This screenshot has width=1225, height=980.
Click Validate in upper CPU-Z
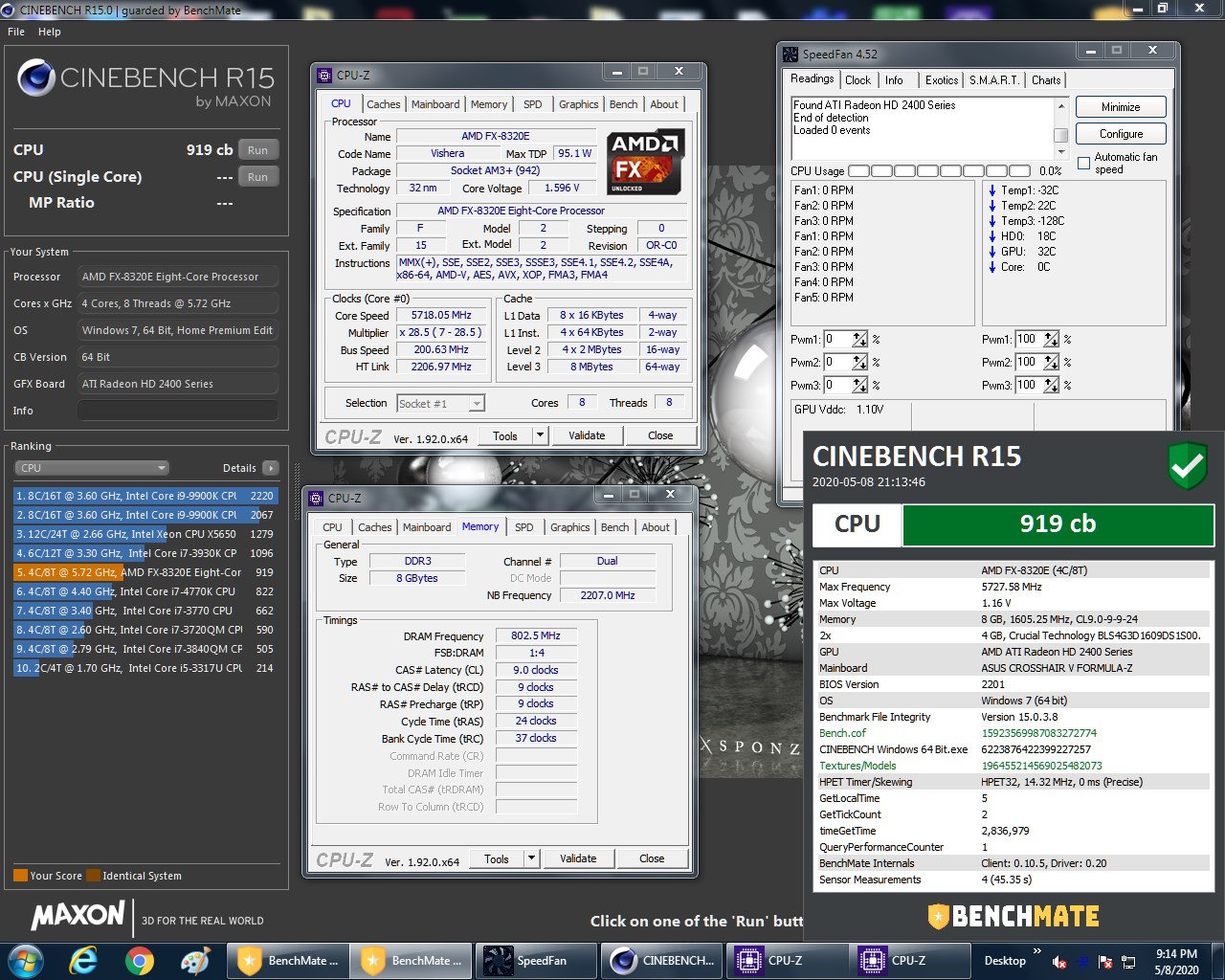point(587,435)
